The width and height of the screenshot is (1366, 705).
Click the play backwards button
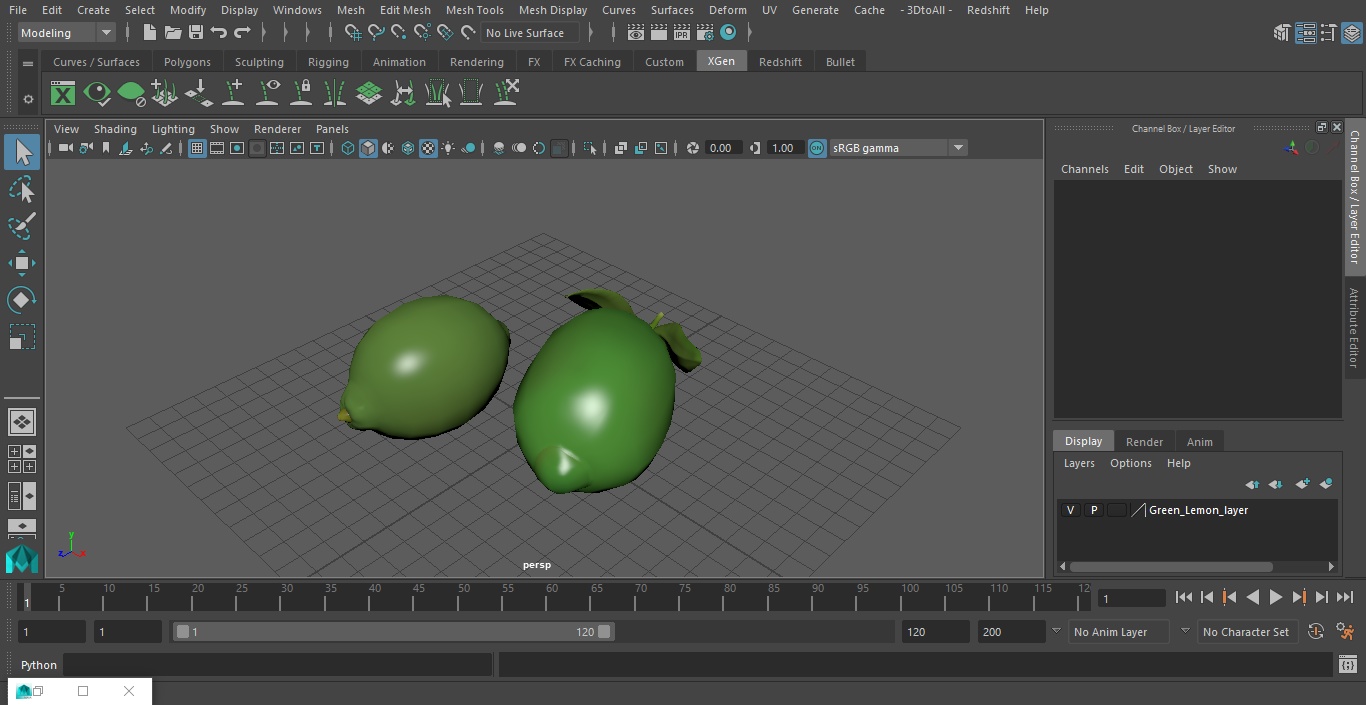(x=1252, y=597)
